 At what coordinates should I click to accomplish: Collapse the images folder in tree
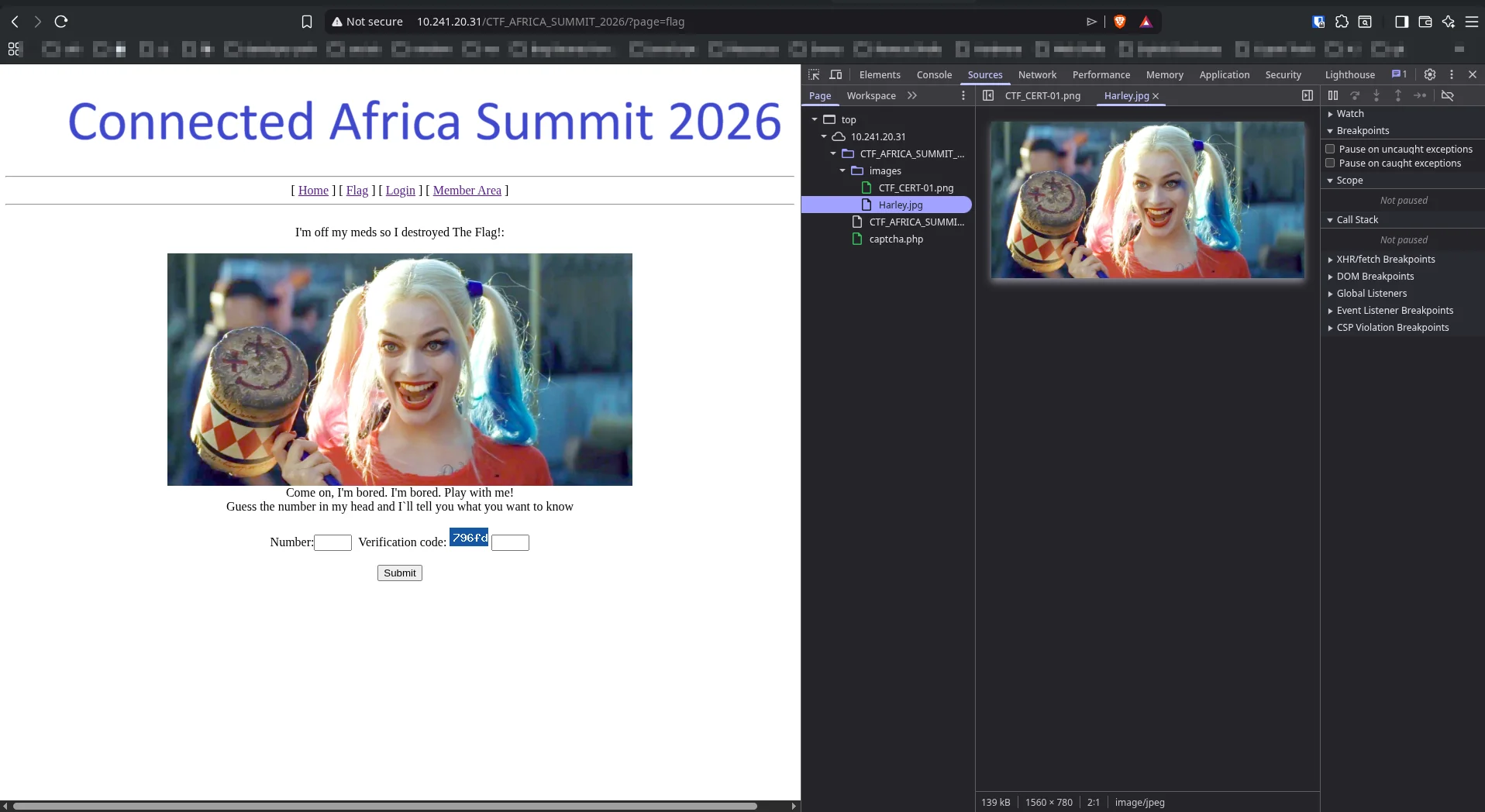(842, 170)
